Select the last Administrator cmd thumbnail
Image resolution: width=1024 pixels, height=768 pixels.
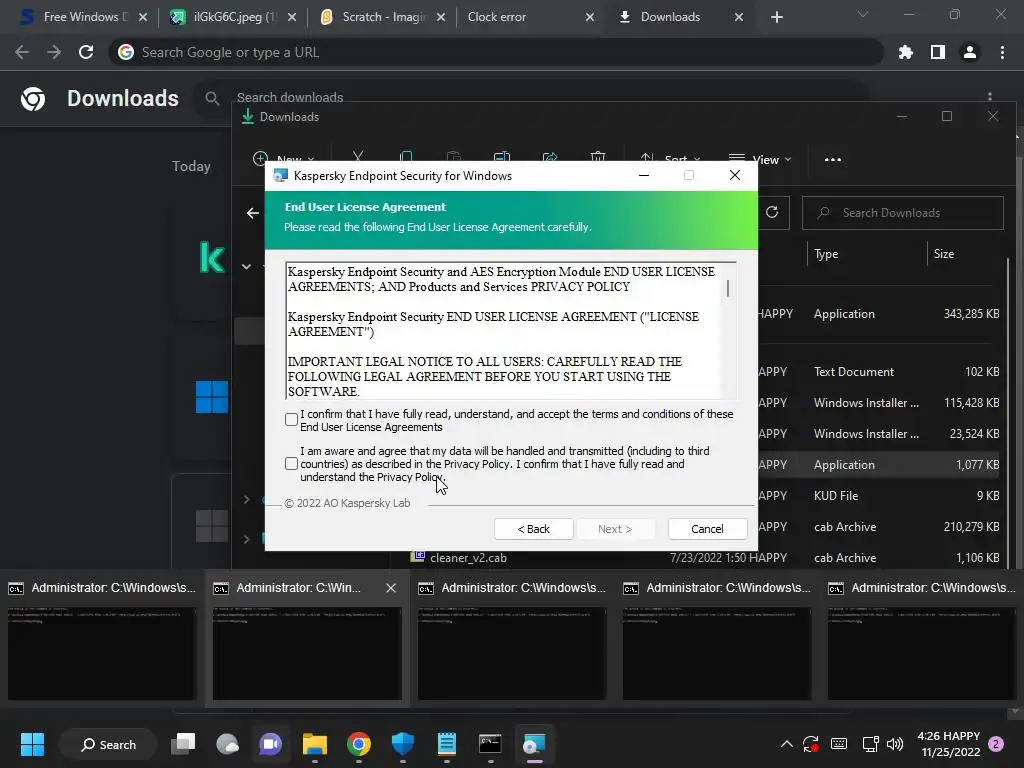pyautogui.click(x=921, y=653)
